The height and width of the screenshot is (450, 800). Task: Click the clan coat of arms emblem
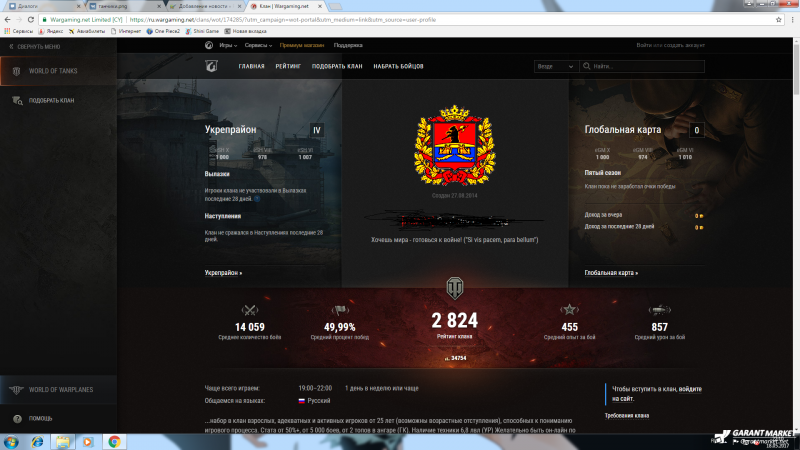[x=455, y=146]
